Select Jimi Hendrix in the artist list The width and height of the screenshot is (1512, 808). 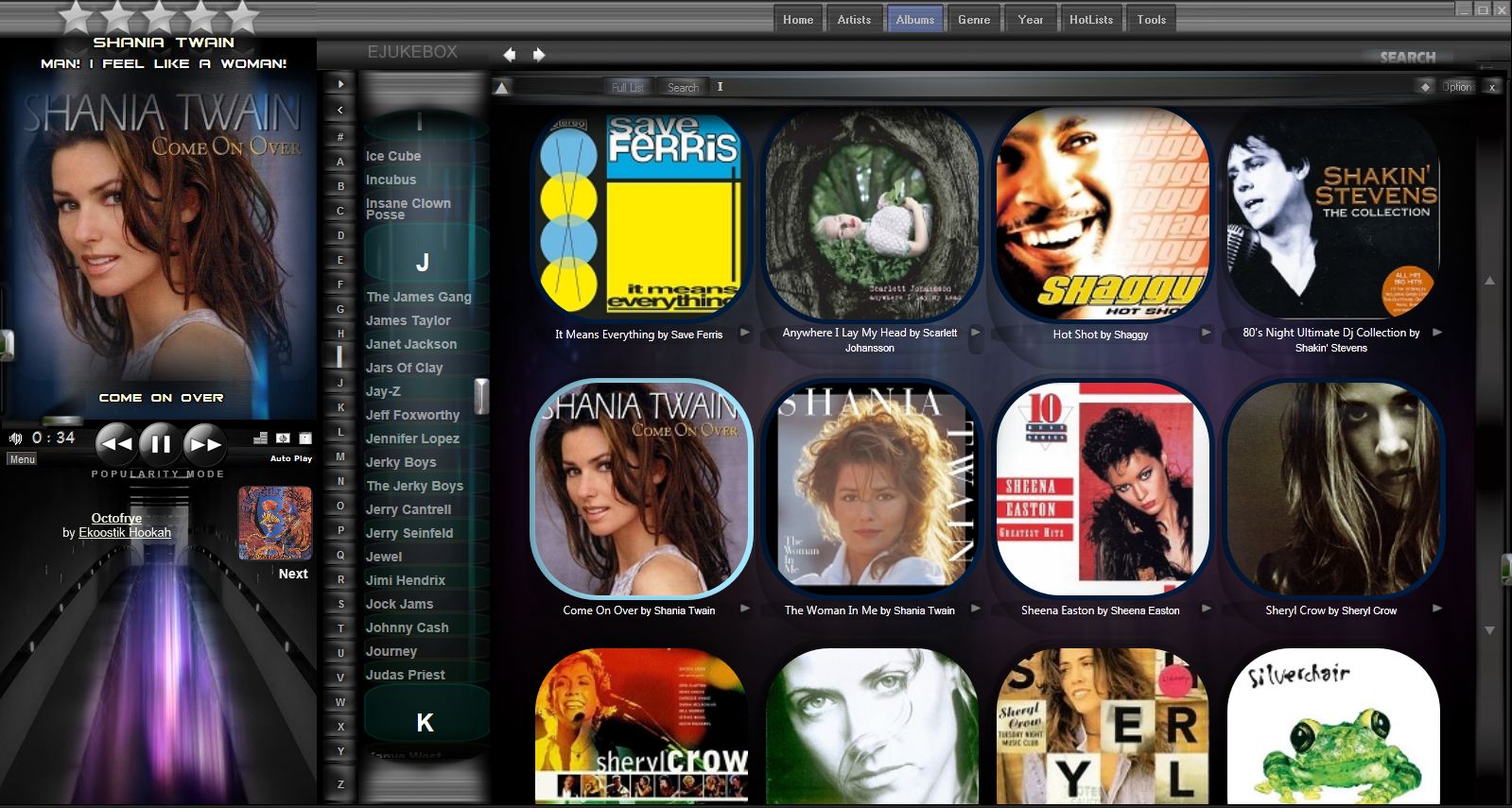coord(406,580)
